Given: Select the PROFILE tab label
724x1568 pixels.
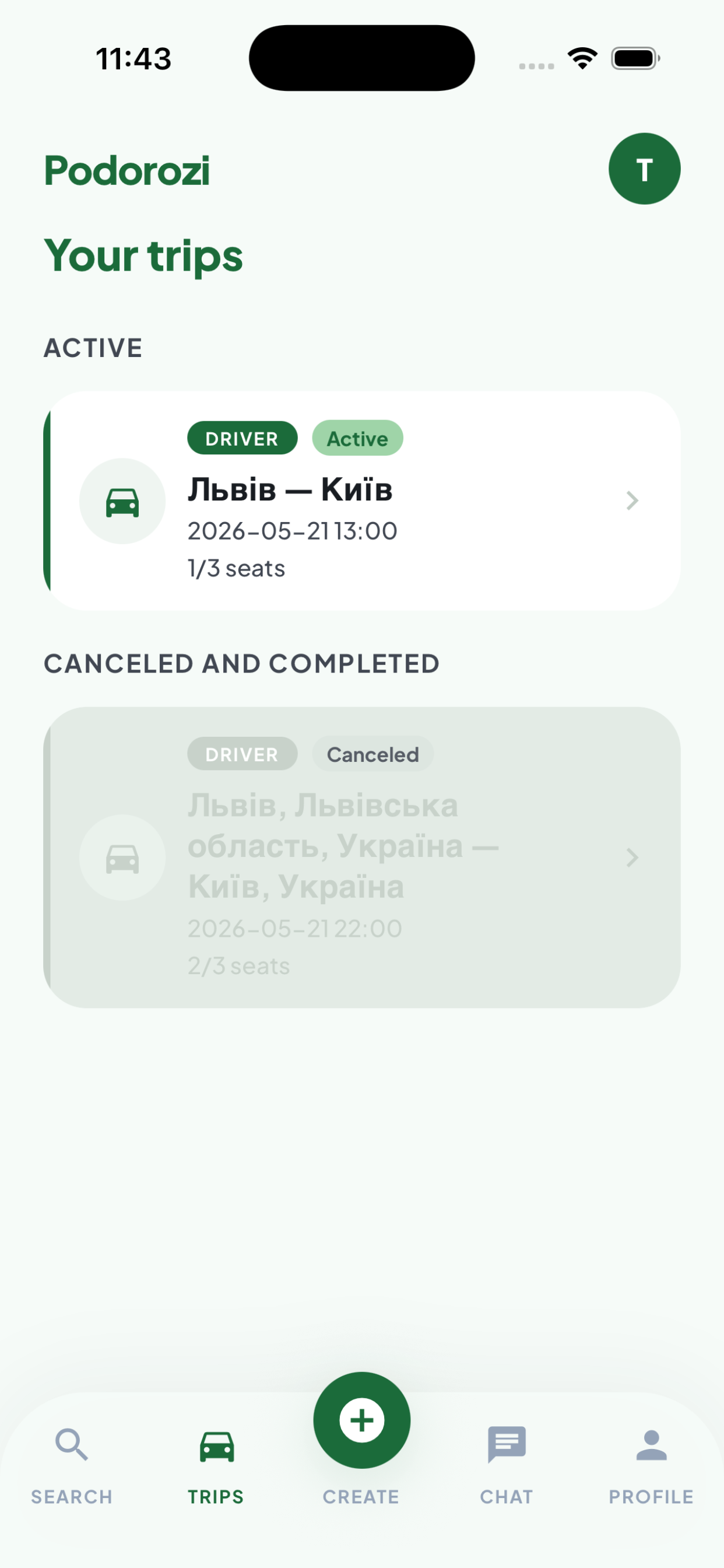Looking at the screenshot, I should click(x=652, y=1497).
